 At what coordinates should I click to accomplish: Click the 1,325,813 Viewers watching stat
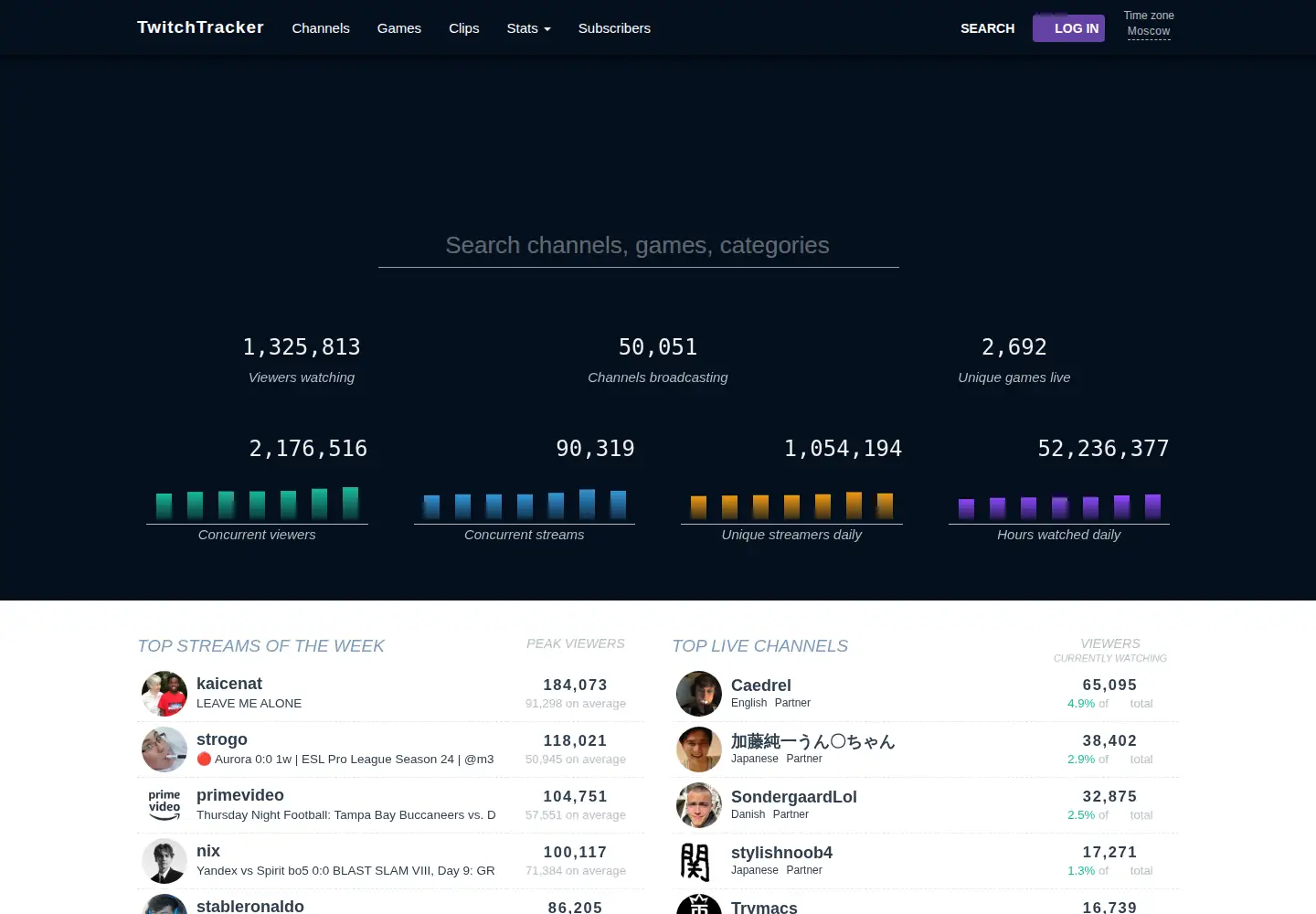[x=302, y=359]
